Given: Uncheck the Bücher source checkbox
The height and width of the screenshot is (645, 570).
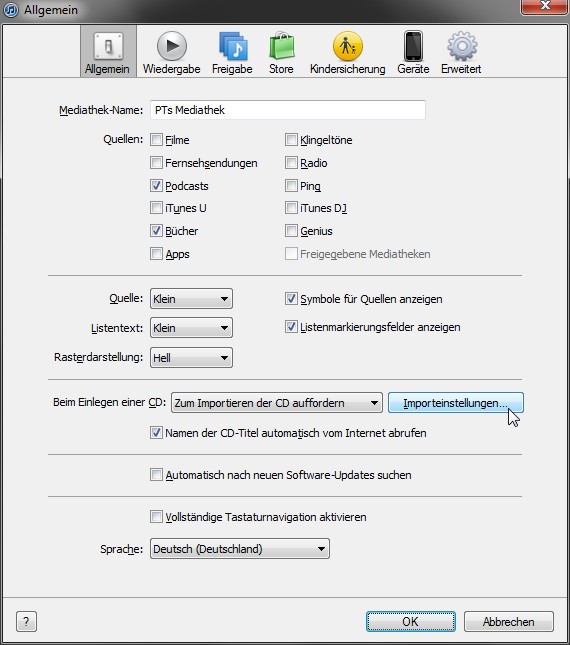Looking at the screenshot, I should point(156,231).
